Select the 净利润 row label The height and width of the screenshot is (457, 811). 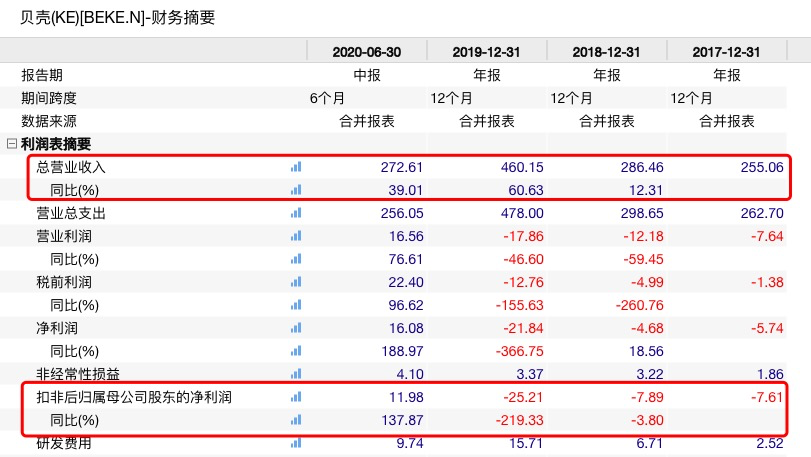point(57,328)
